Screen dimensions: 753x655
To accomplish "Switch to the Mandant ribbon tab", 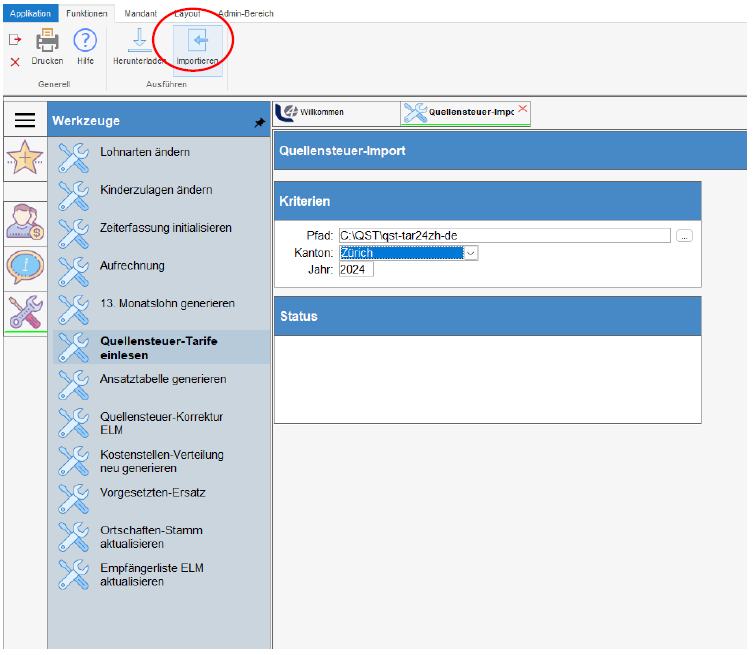I will pyautogui.click(x=140, y=14).
